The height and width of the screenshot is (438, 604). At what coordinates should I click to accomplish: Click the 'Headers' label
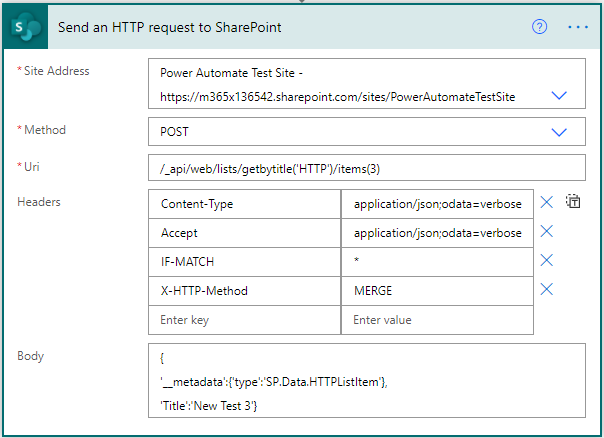tap(39, 202)
